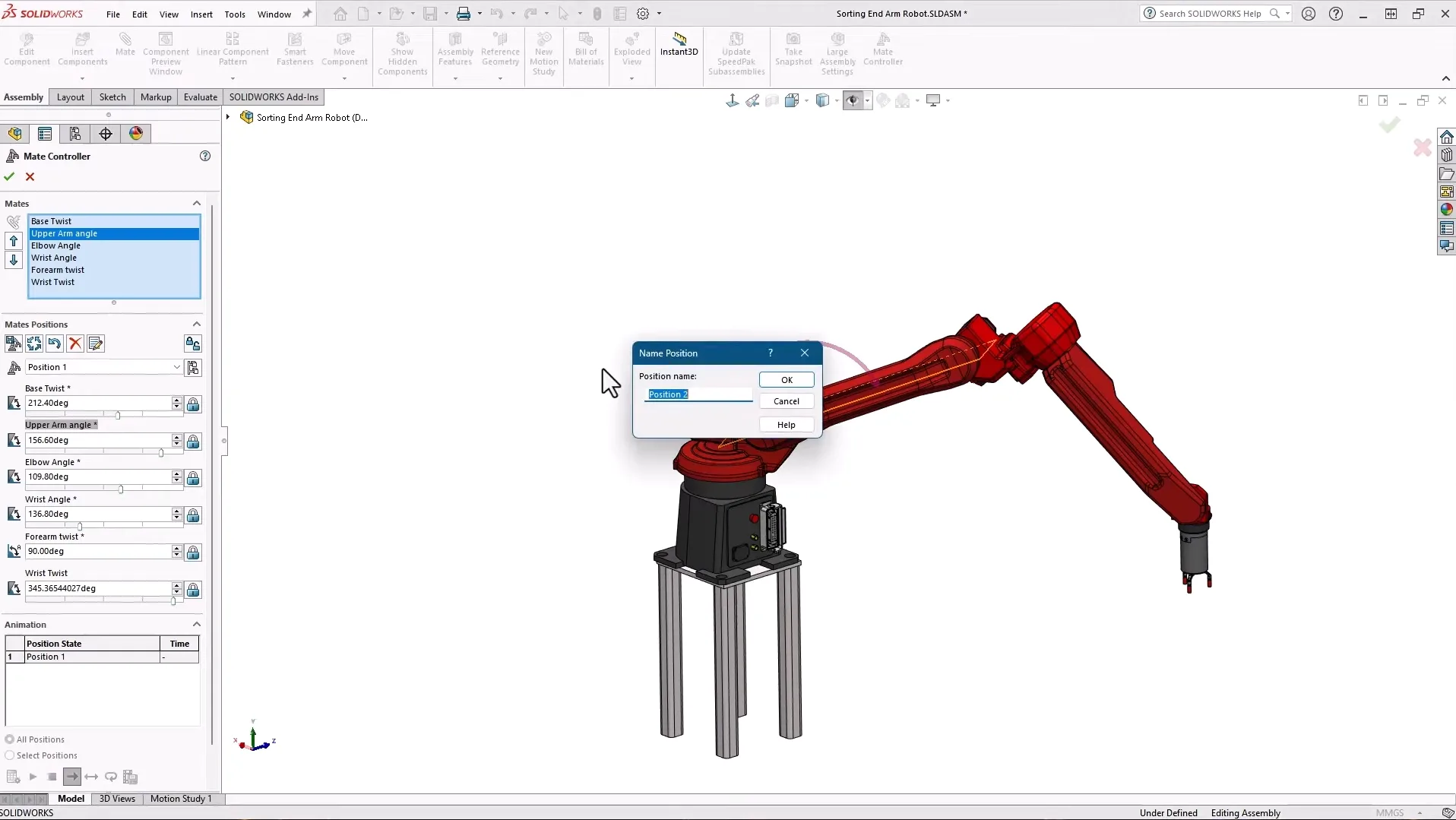Expand the Sorting End Arm Robot tree
This screenshot has height=820, width=1456.
228,117
